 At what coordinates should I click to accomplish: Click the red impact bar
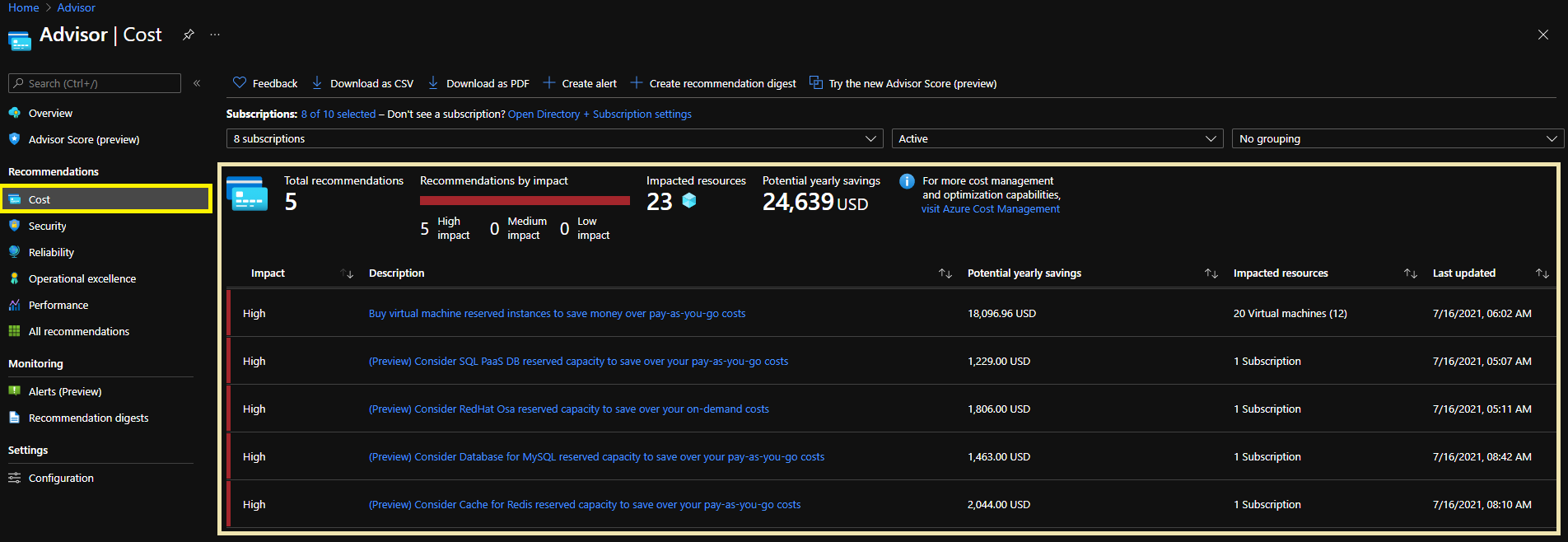pyautogui.click(x=525, y=200)
